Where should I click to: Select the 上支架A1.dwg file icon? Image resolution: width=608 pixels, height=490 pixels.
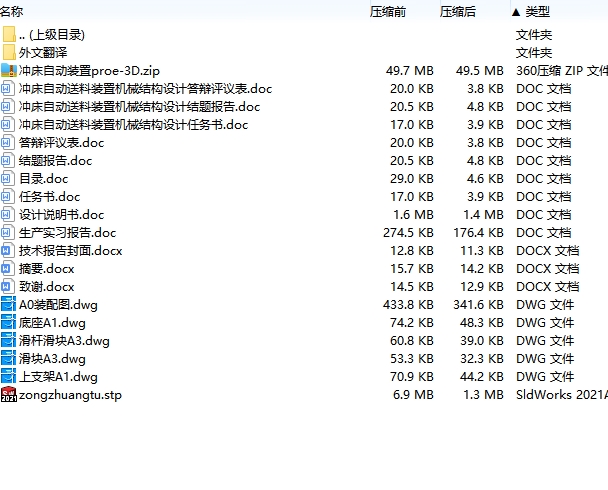click(9, 377)
